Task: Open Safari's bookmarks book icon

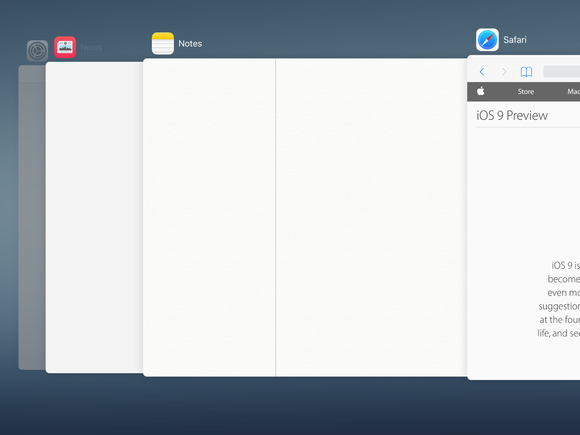Action: point(526,72)
